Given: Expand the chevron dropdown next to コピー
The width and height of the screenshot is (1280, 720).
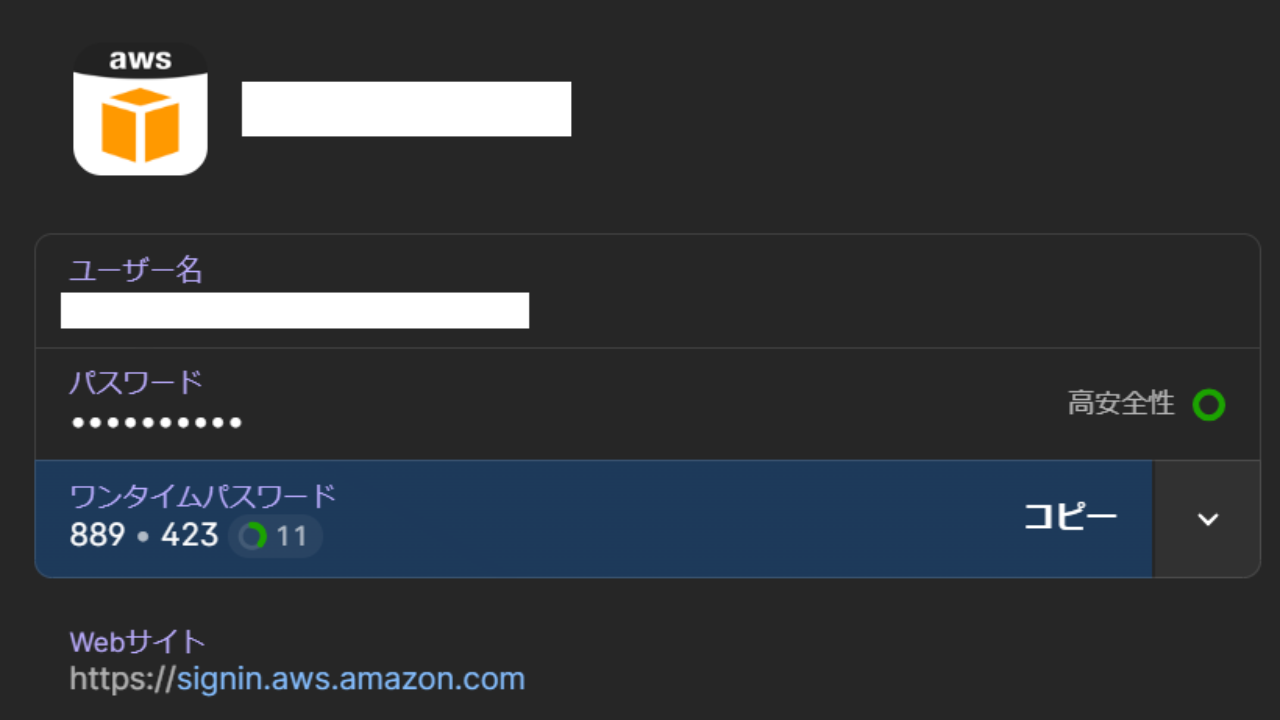Looking at the screenshot, I should pos(1208,519).
